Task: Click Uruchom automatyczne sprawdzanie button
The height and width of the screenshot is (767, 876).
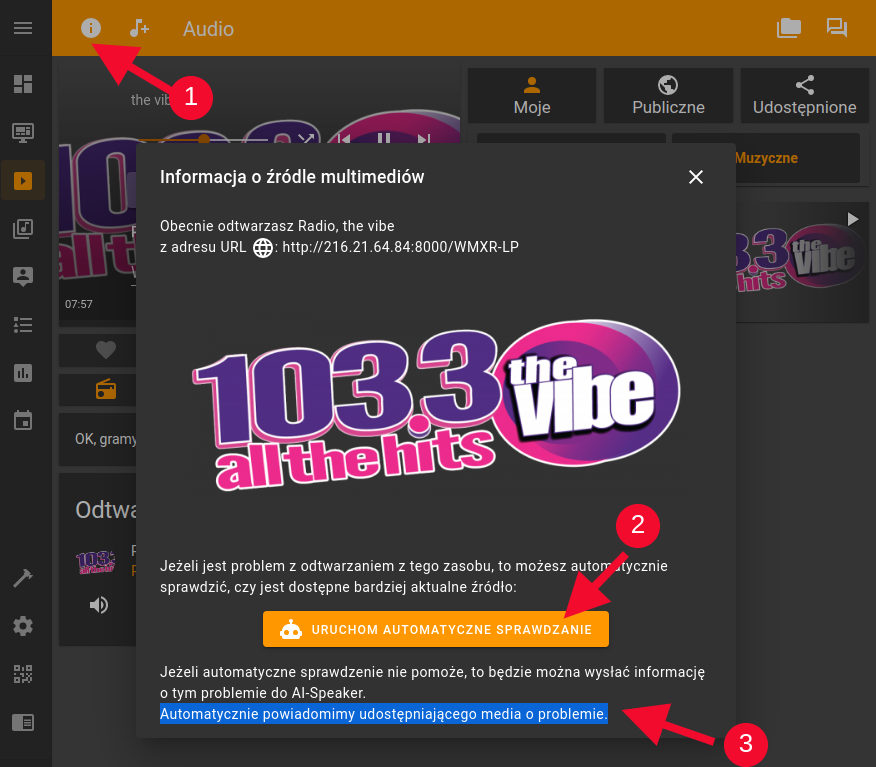Action: [x=436, y=630]
